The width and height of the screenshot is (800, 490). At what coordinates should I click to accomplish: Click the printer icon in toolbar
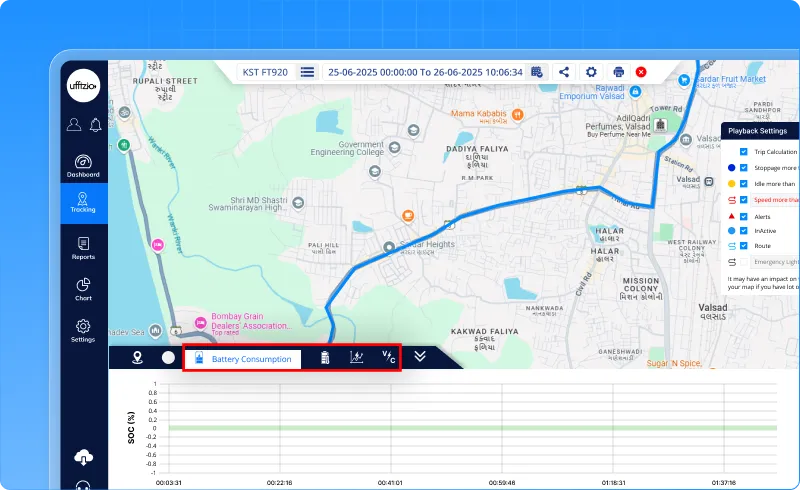(618, 72)
